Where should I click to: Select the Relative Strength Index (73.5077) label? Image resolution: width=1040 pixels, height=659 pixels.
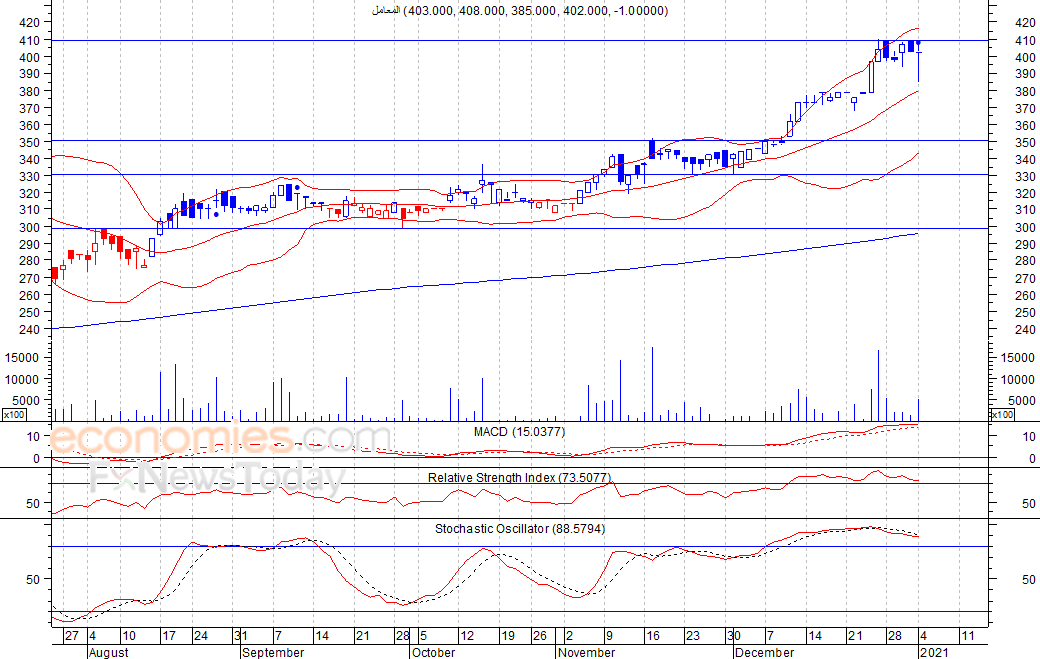click(519, 477)
